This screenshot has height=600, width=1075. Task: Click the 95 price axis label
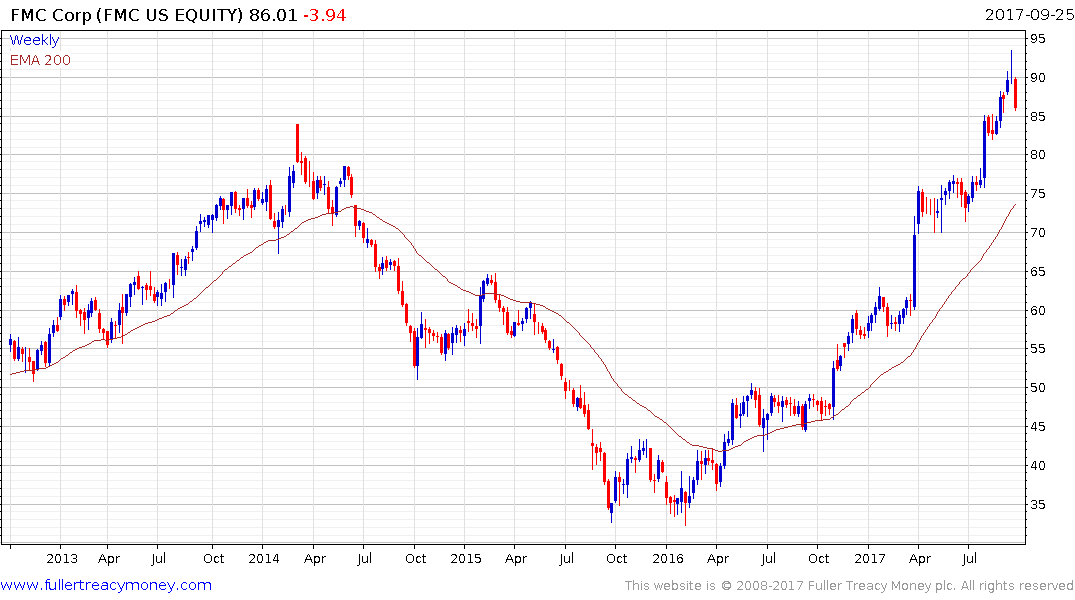[1038, 39]
